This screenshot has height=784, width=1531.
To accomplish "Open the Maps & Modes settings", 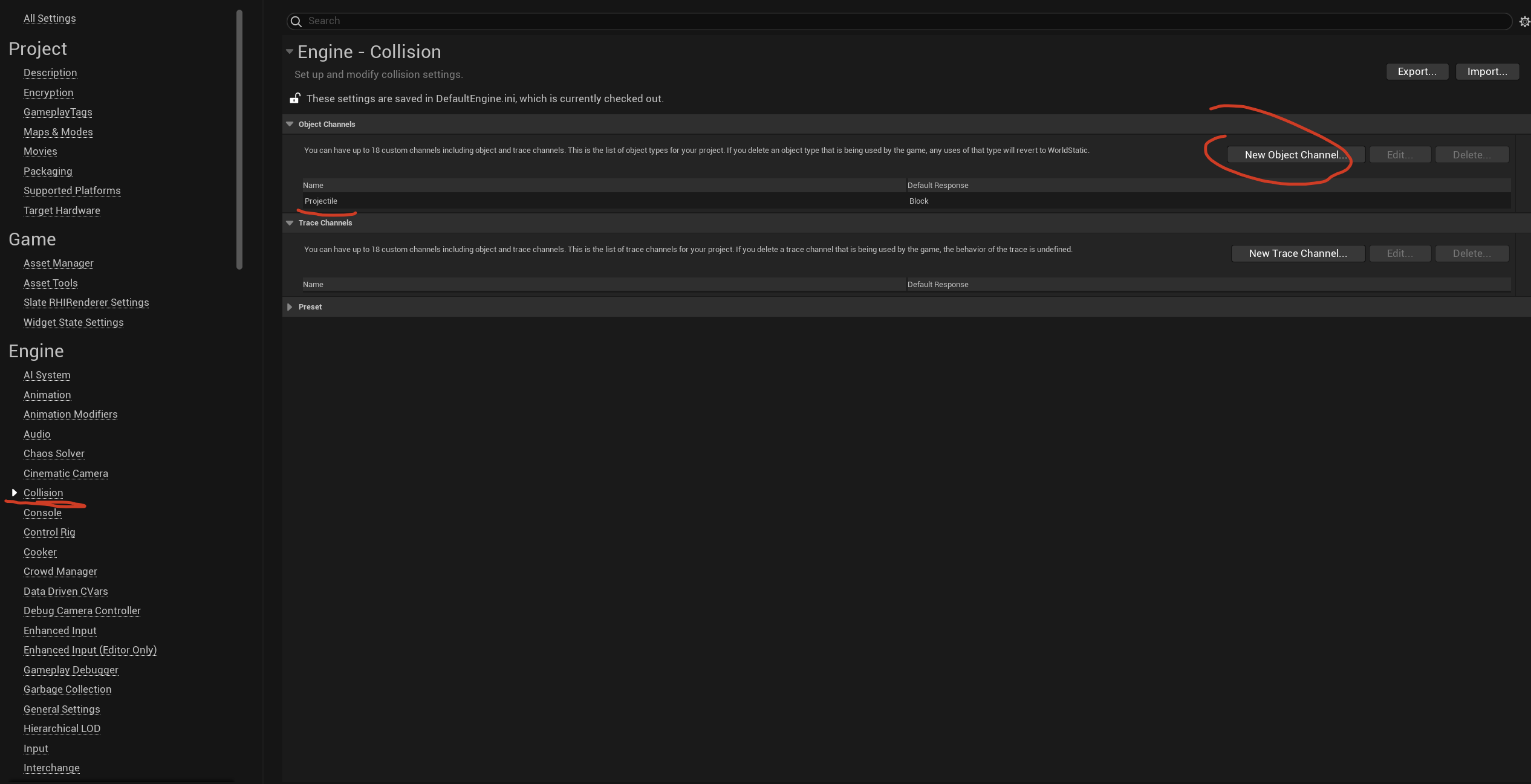I will click(58, 132).
